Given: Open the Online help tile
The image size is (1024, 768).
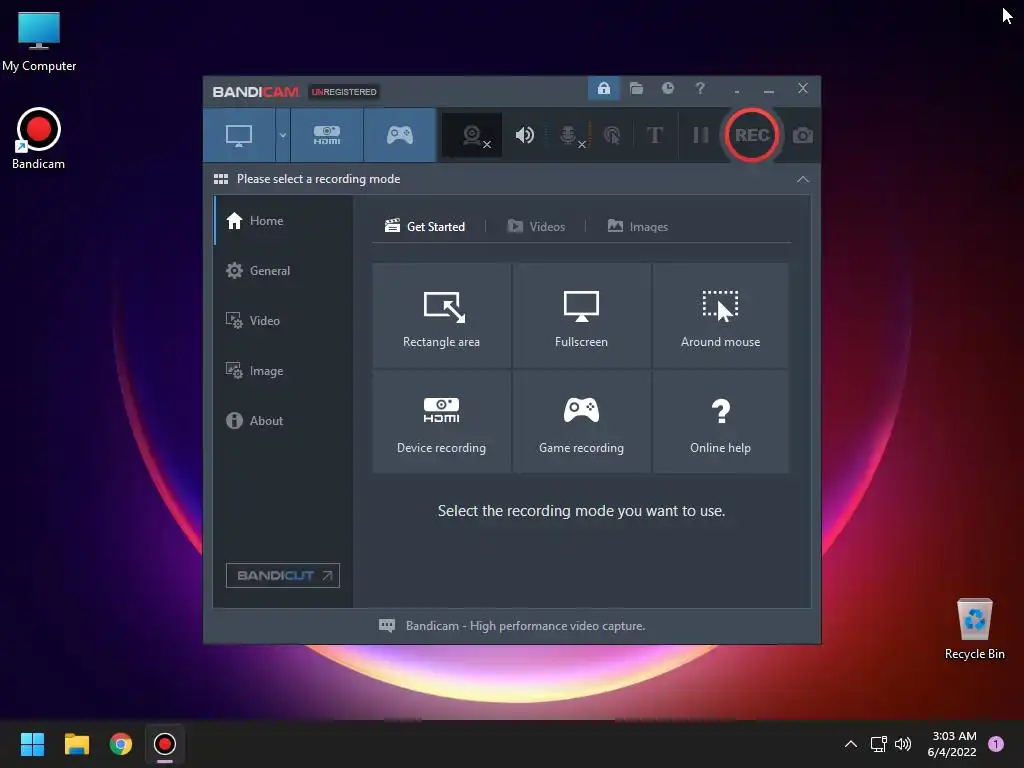Looking at the screenshot, I should pos(720,421).
